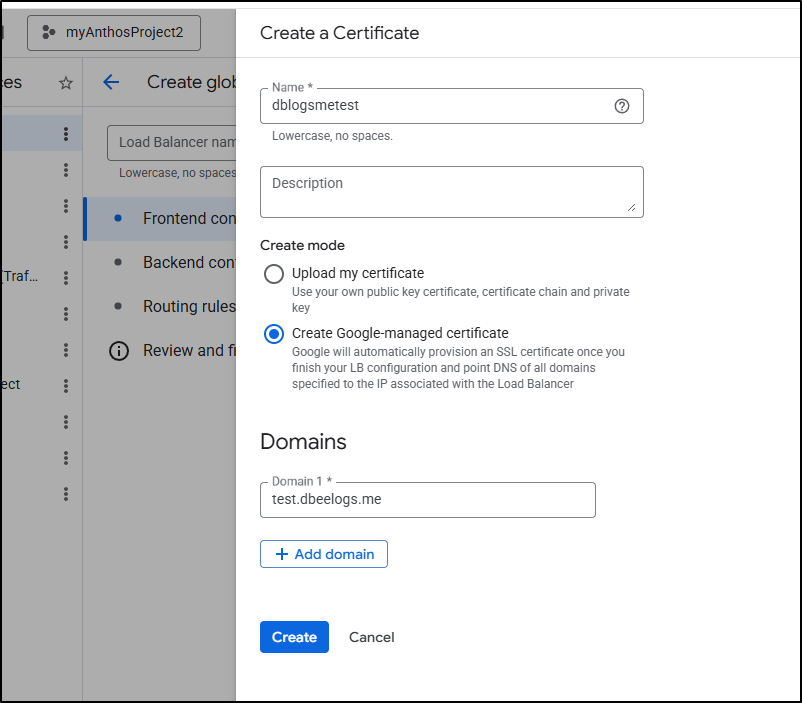The width and height of the screenshot is (802, 703).
Task: Click the info icon next to Review
Action: pos(119,351)
